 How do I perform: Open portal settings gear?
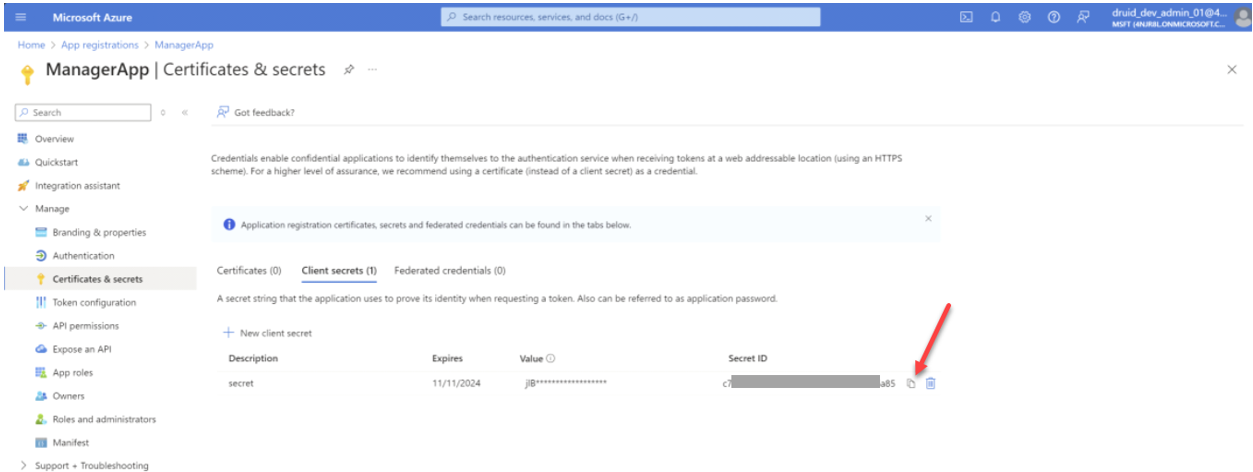(1025, 17)
